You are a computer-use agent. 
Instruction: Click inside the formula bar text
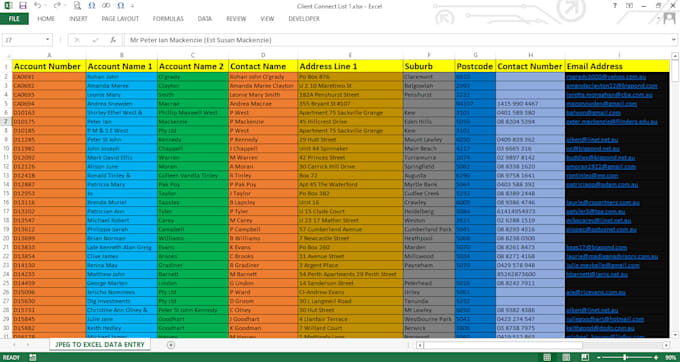[200, 40]
